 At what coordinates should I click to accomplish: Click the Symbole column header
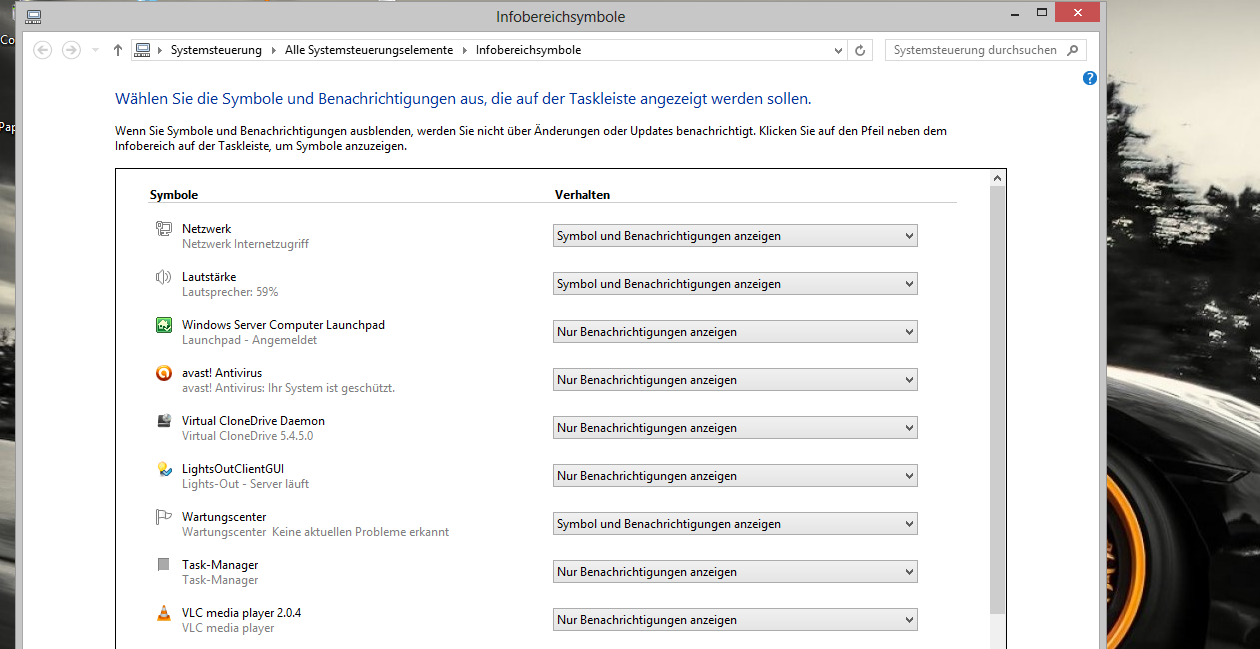pyautogui.click(x=174, y=195)
